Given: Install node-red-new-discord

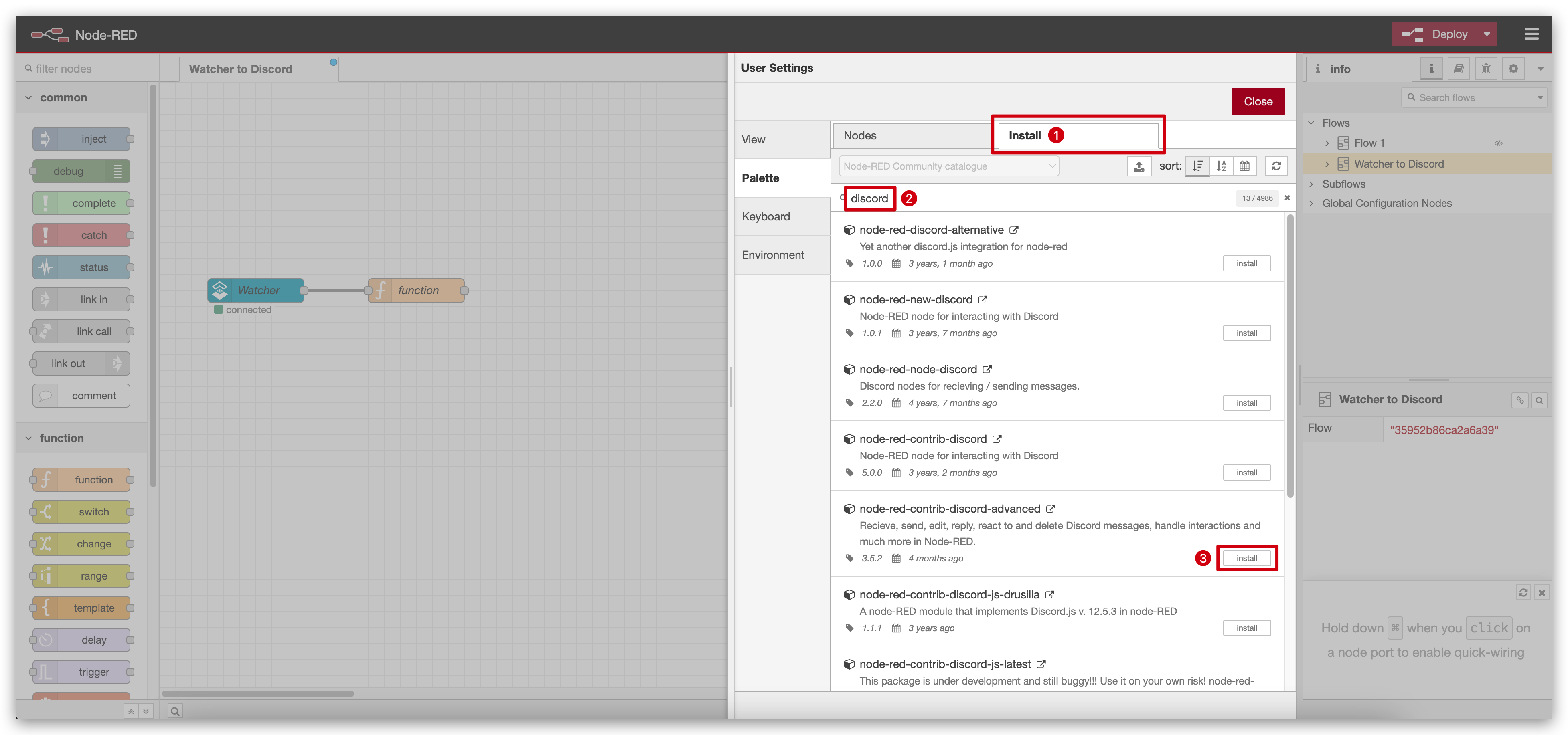Looking at the screenshot, I should pyautogui.click(x=1247, y=333).
